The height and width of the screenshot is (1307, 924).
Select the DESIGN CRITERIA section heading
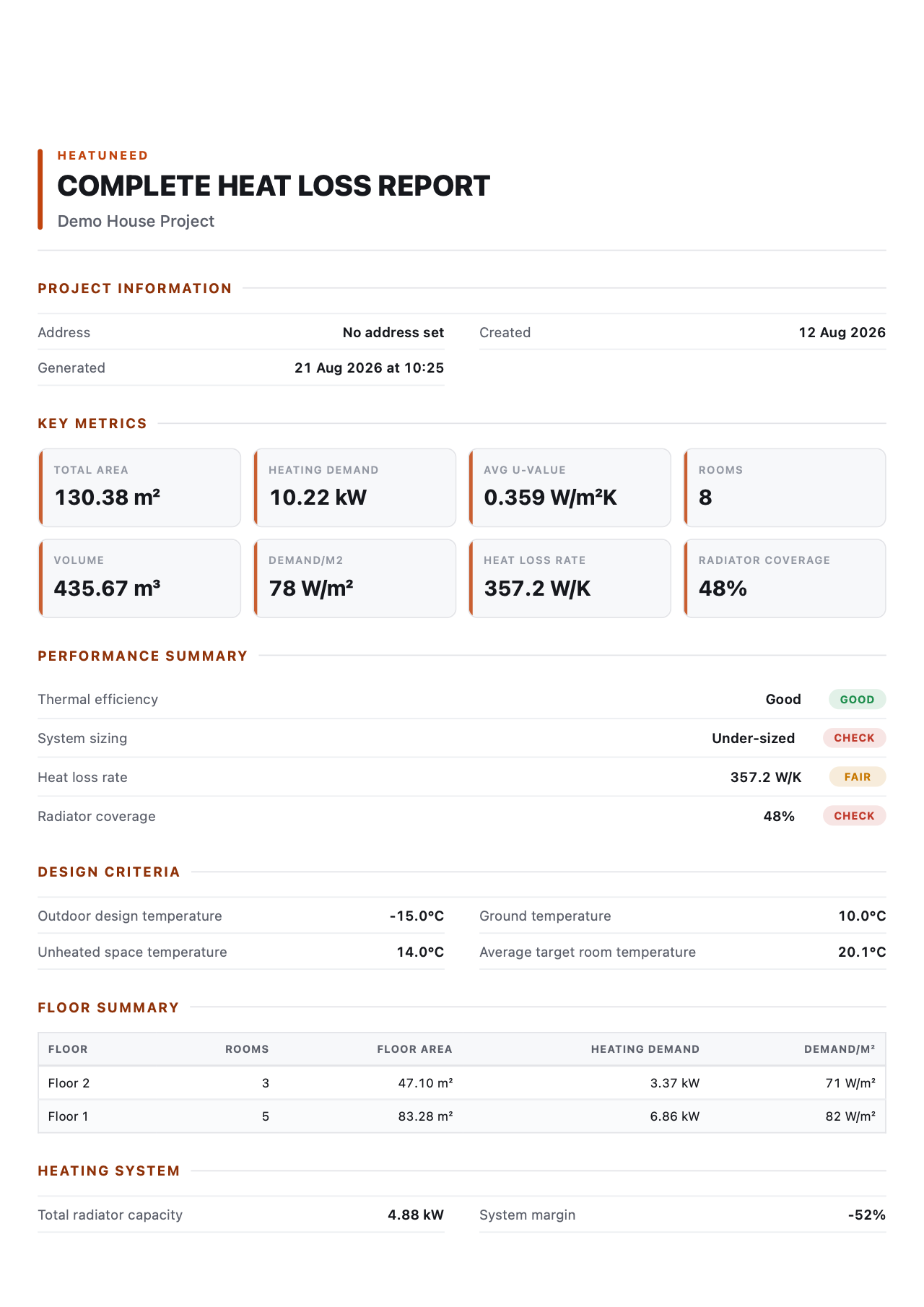(109, 872)
